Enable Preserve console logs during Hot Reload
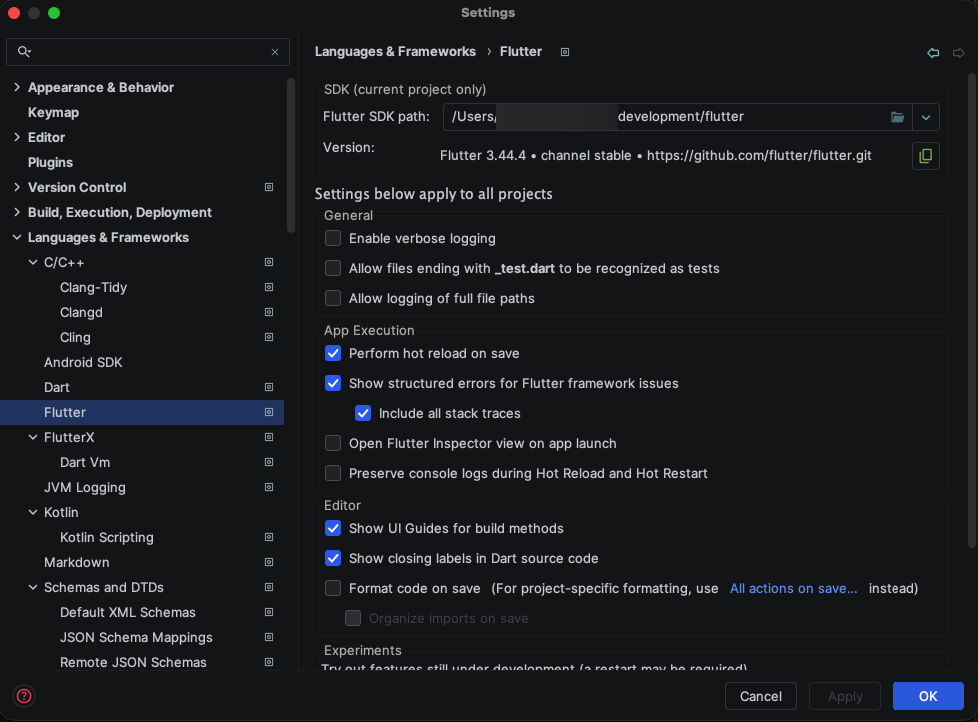Viewport: 978px width, 722px height. (x=333, y=473)
